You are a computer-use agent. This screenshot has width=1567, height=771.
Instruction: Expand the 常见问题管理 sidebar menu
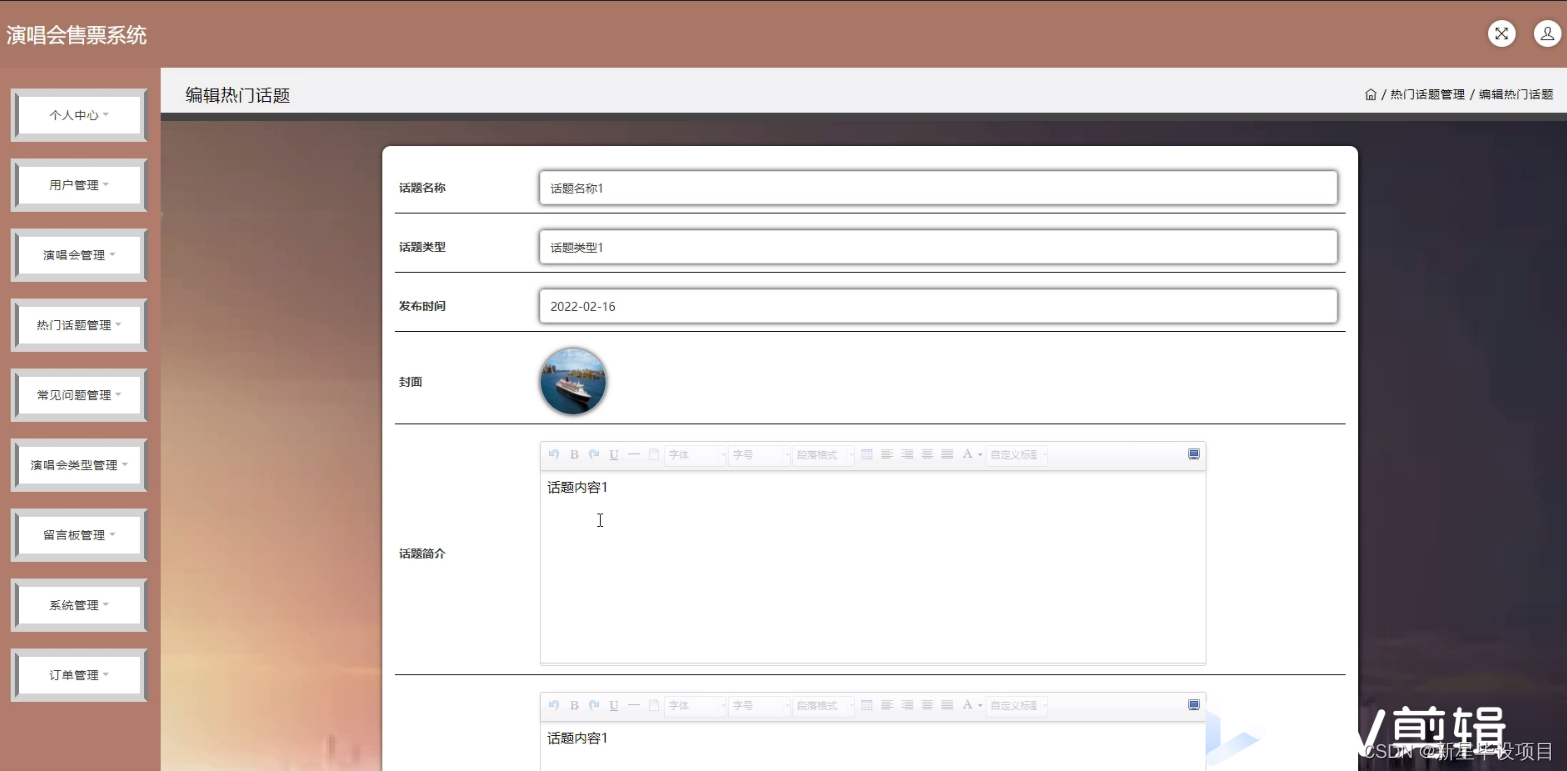tap(79, 395)
